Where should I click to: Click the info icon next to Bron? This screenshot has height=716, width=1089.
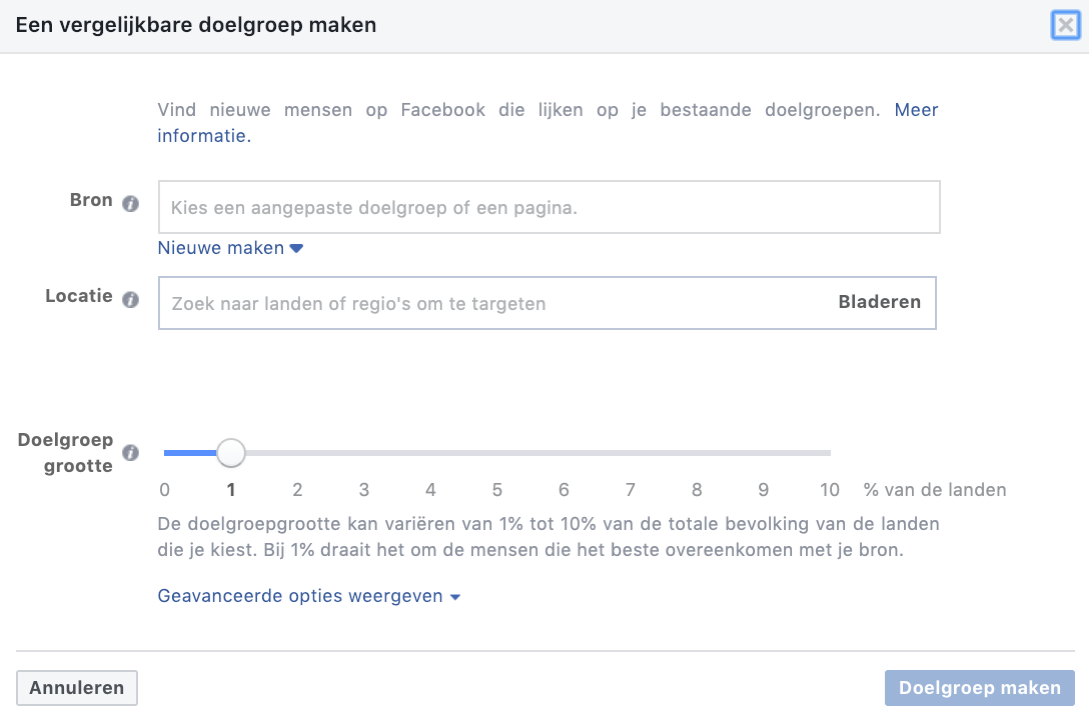coord(131,203)
